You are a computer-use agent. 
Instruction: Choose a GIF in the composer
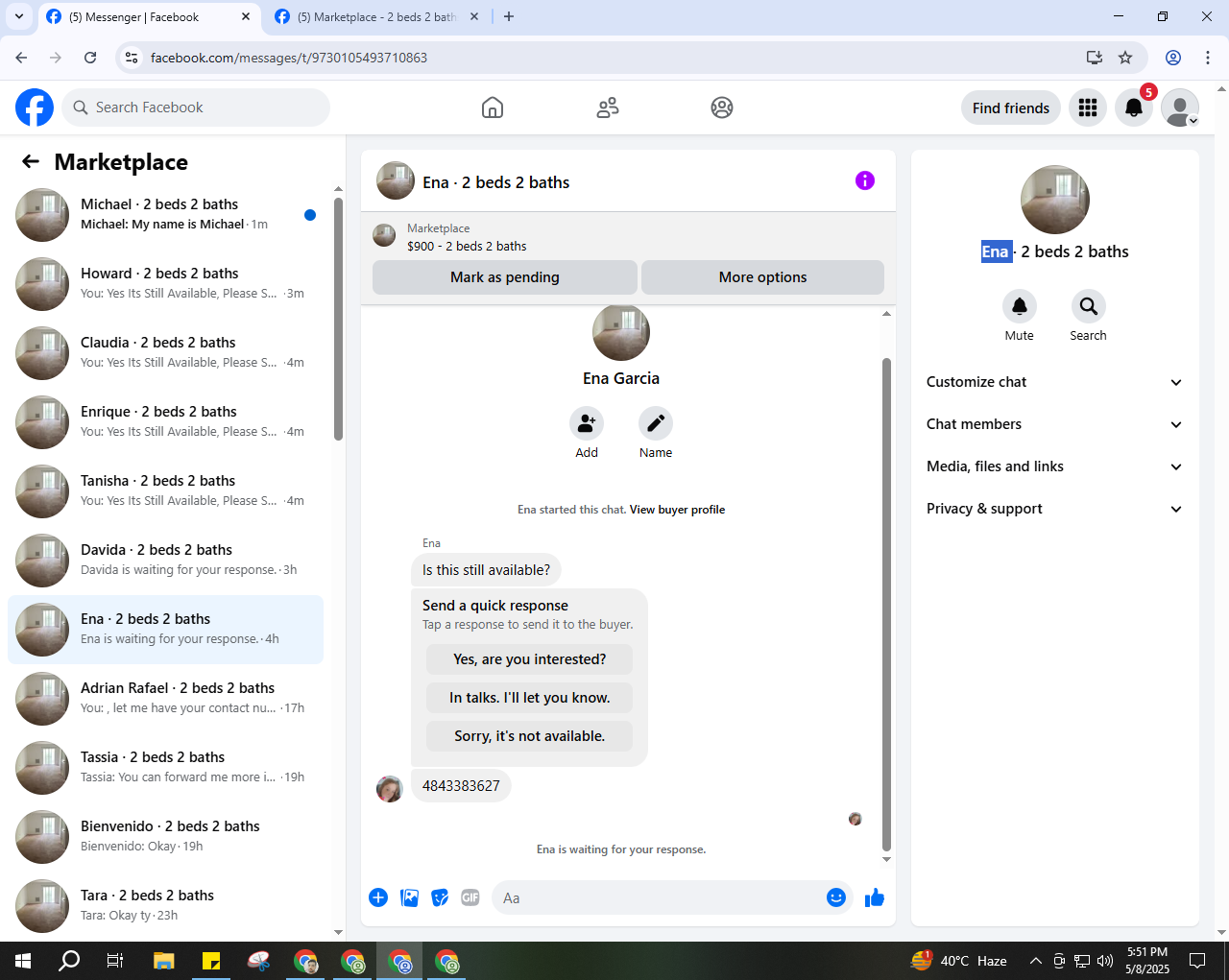[x=470, y=897]
